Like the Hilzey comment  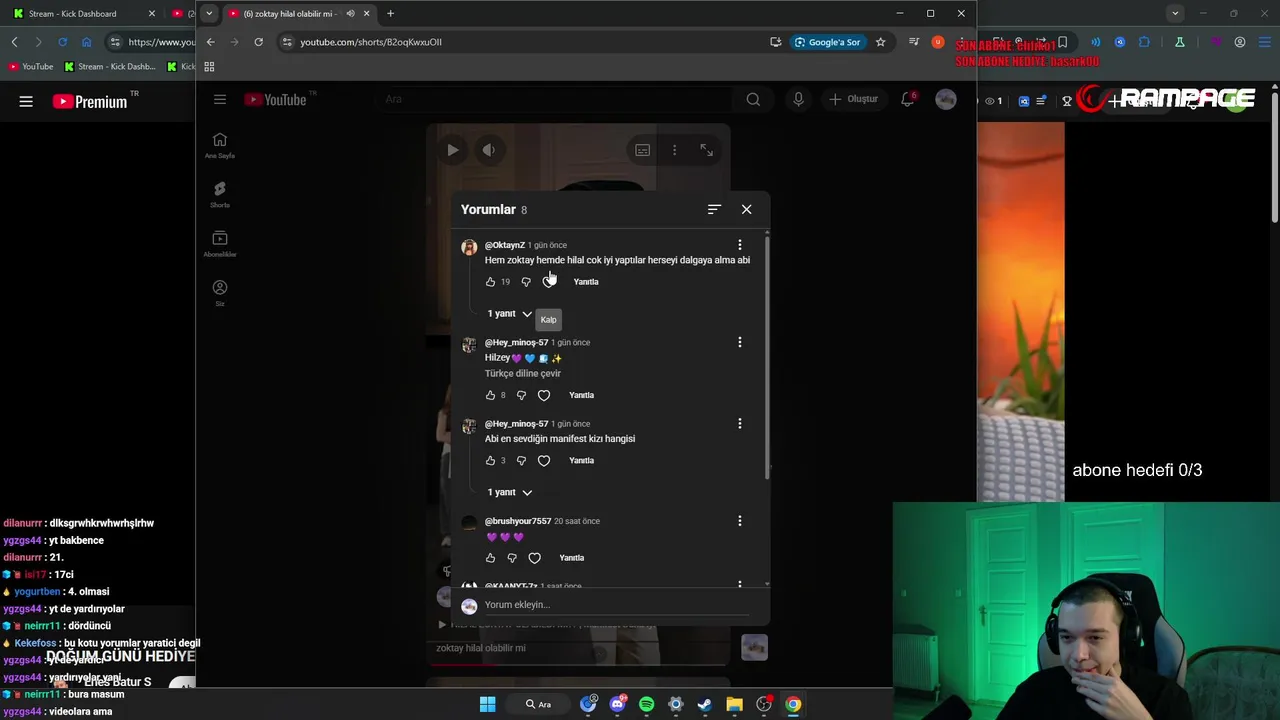pyautogui.click(x=490, y=395)
